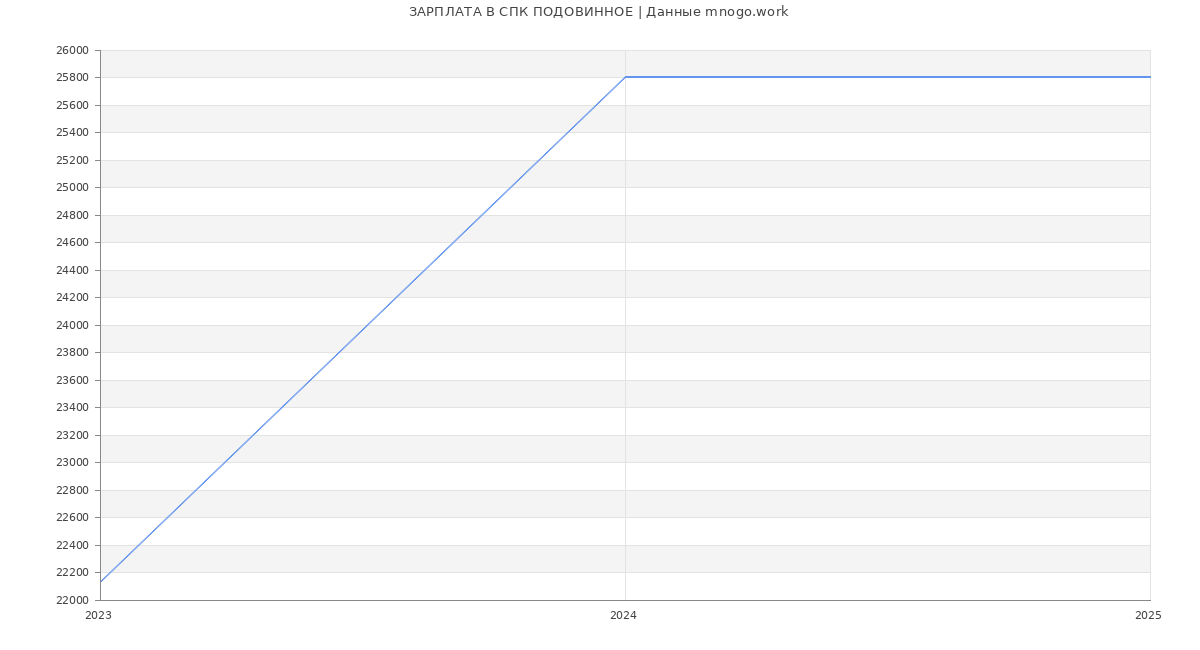
Task: Click the 25800 y-axis label
Action: coord(72,78)
